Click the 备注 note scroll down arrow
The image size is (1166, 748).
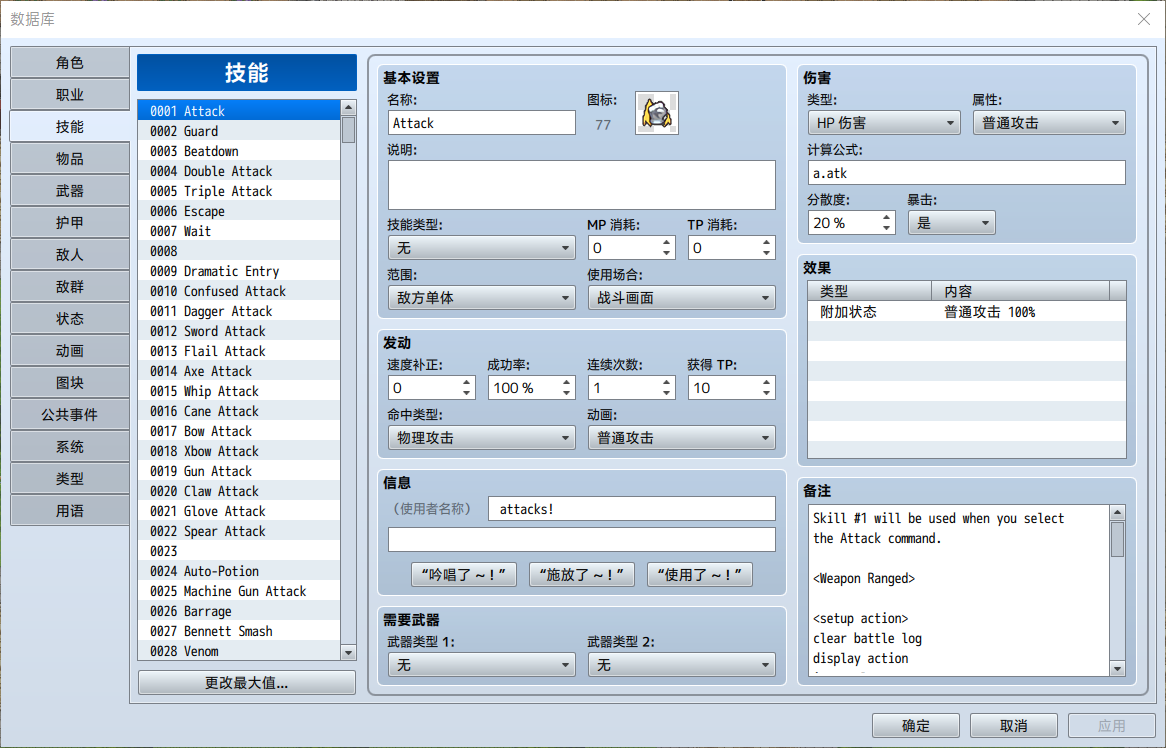point(1118,669)
